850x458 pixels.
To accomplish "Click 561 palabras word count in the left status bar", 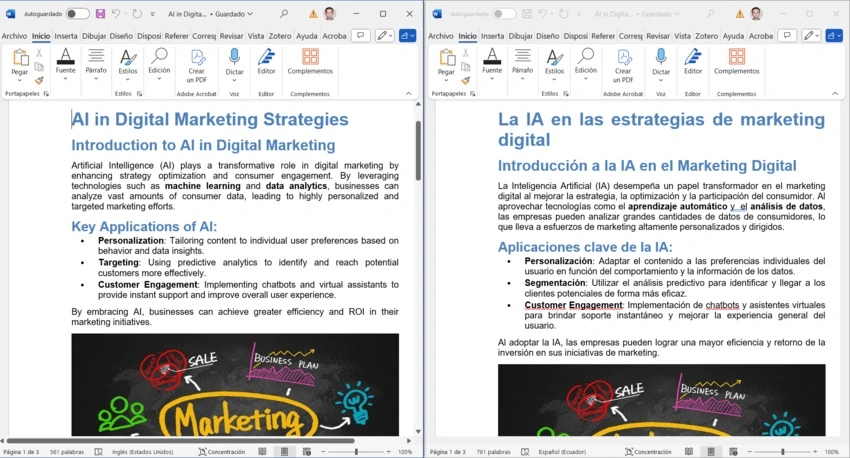I will pos(67,451).
